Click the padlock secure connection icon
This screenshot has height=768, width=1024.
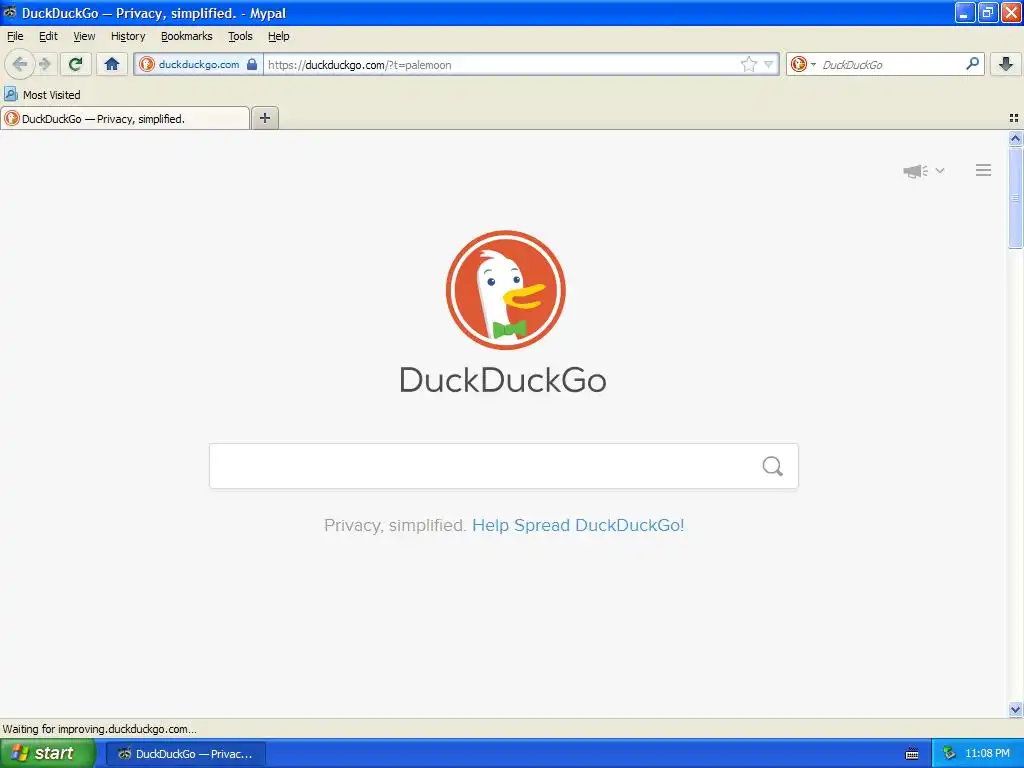click(252, 64)
